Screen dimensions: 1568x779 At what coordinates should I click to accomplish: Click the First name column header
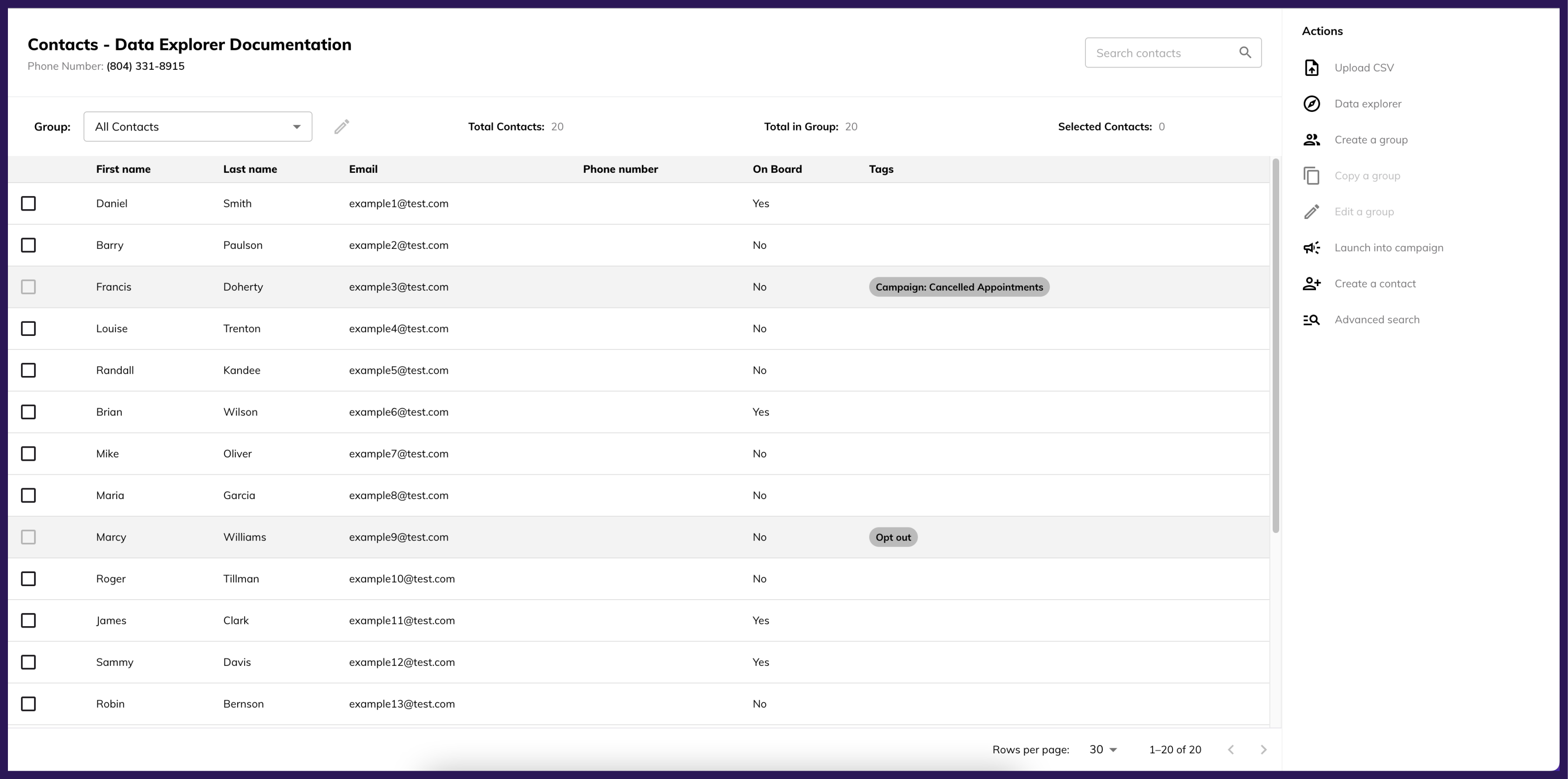pos(123,169)
